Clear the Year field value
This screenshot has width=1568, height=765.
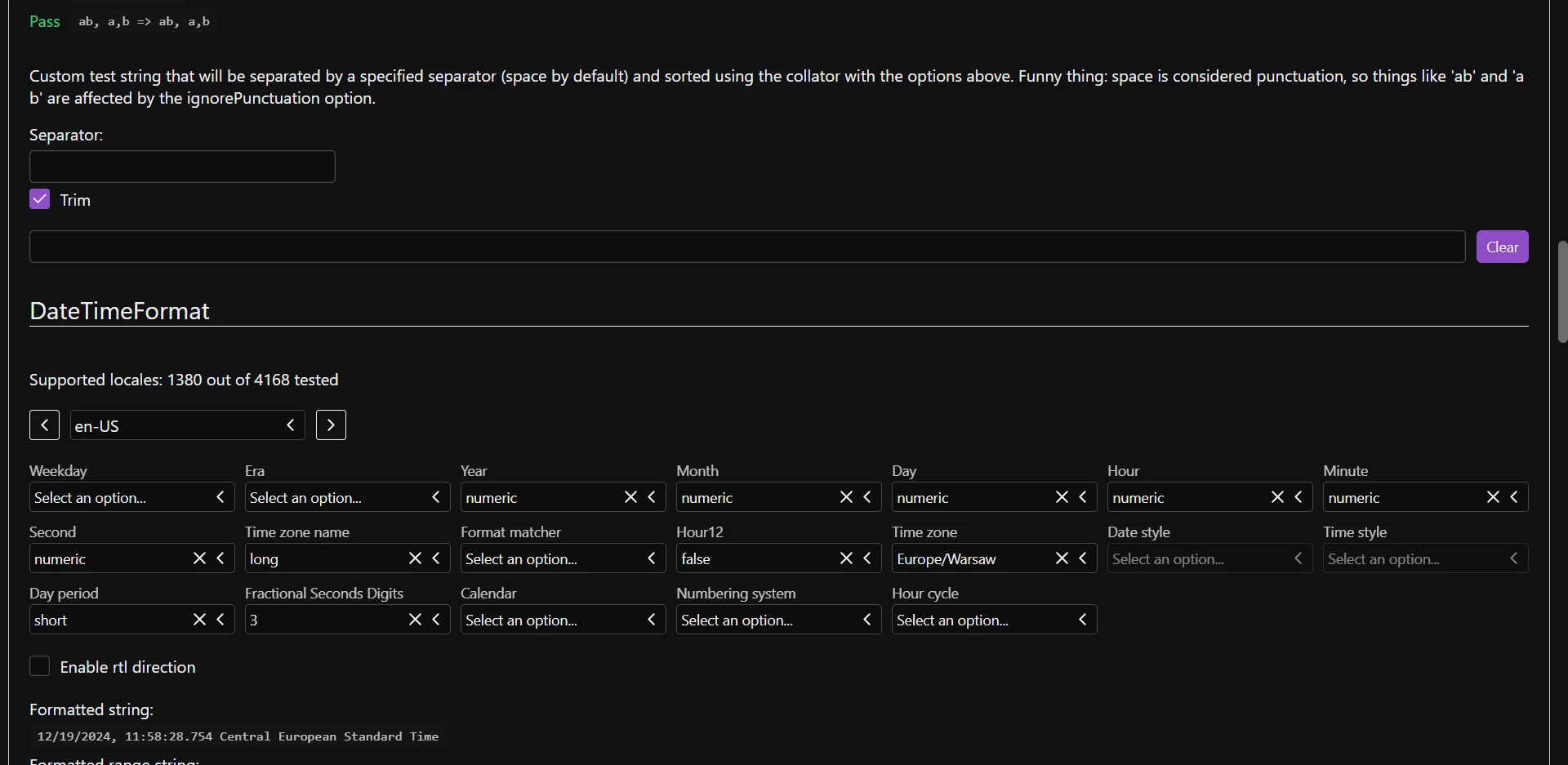click(630, 497)
